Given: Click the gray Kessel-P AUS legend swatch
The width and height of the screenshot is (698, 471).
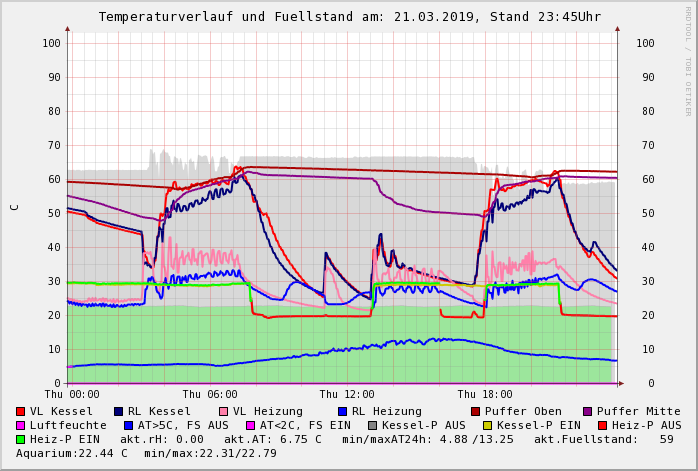Looking at the screenshot, I should pyautogui.click(x=371, y=425).
